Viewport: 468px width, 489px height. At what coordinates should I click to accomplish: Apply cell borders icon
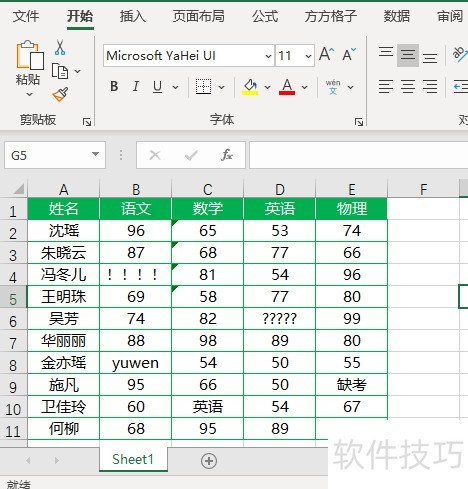[203, 87]
